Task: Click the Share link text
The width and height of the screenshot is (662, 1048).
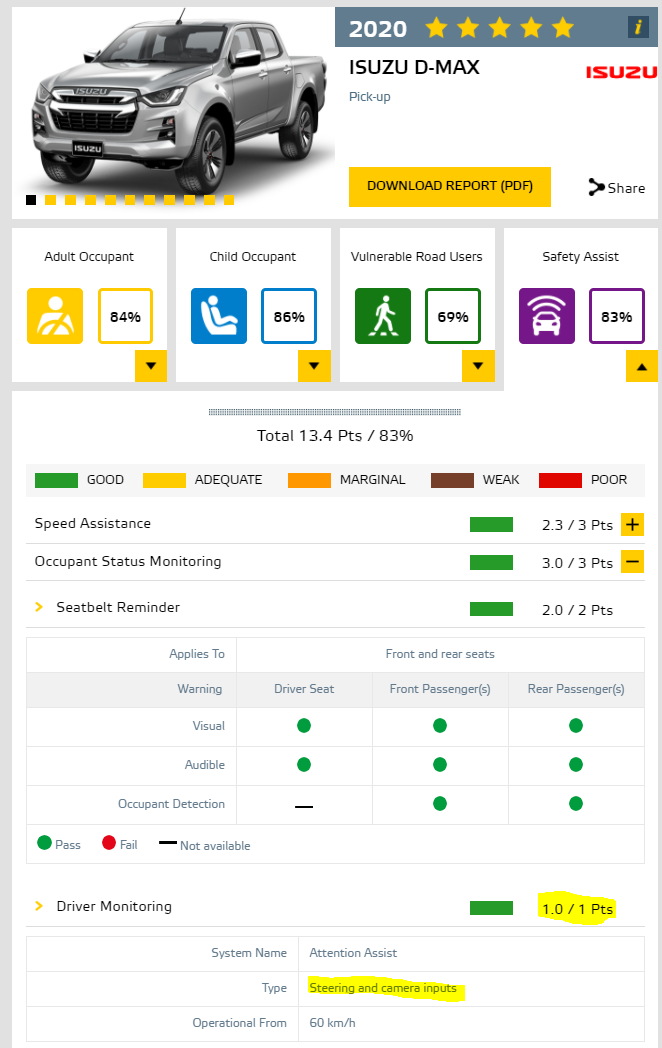Action: point(627,188)
